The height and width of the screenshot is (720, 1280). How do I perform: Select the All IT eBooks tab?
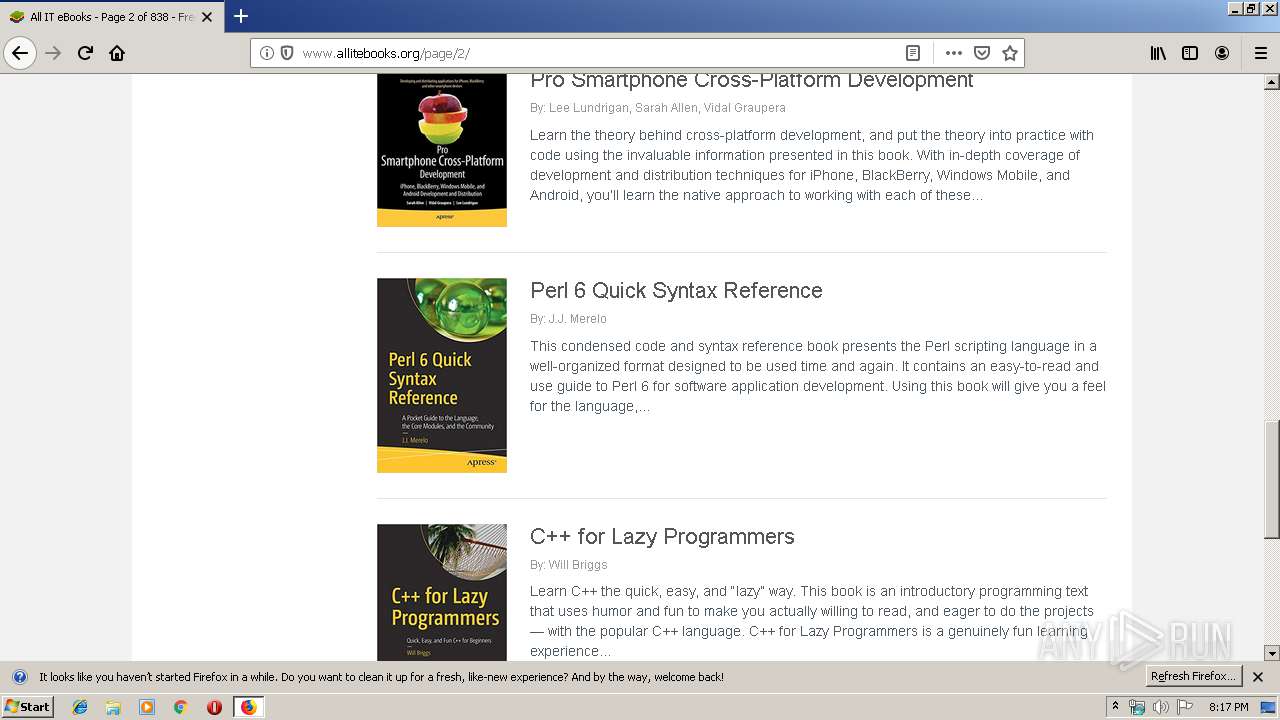(x=111, y=17)
